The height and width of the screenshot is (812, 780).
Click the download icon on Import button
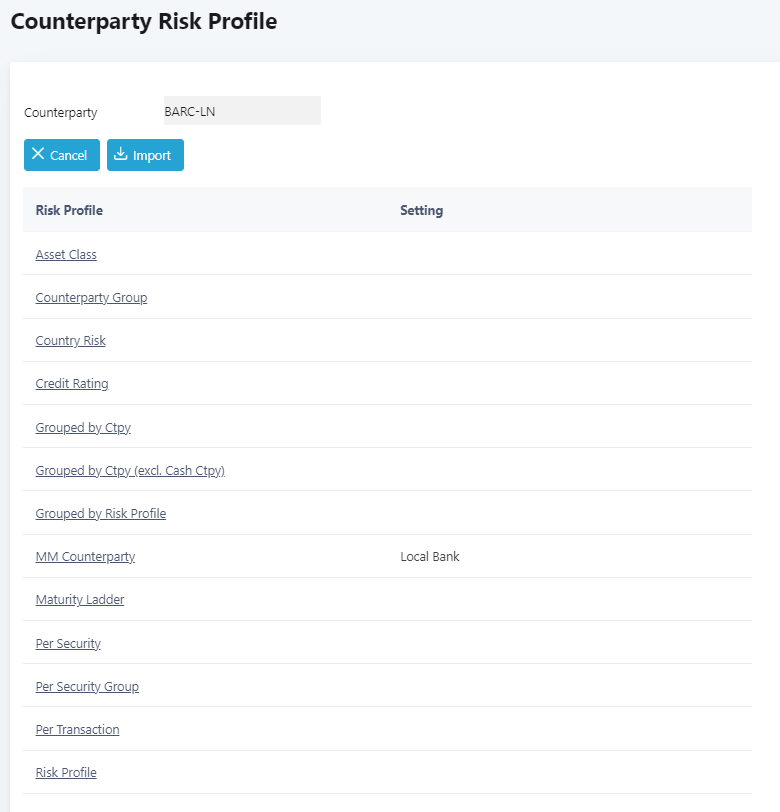click(120, 154)
